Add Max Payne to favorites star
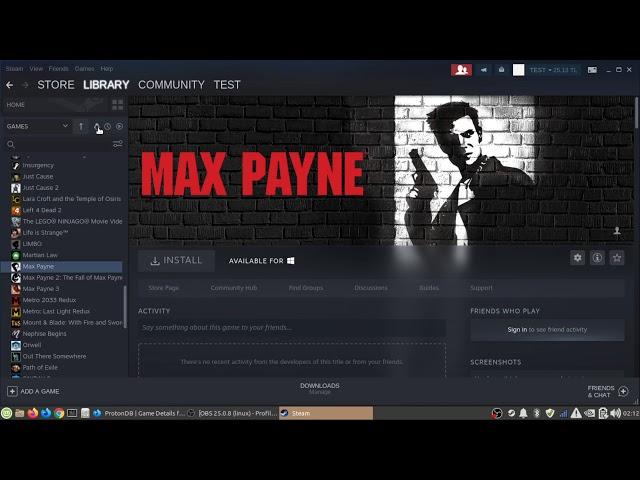This screenshot has width=640, height=480. [x=617, y=258]
